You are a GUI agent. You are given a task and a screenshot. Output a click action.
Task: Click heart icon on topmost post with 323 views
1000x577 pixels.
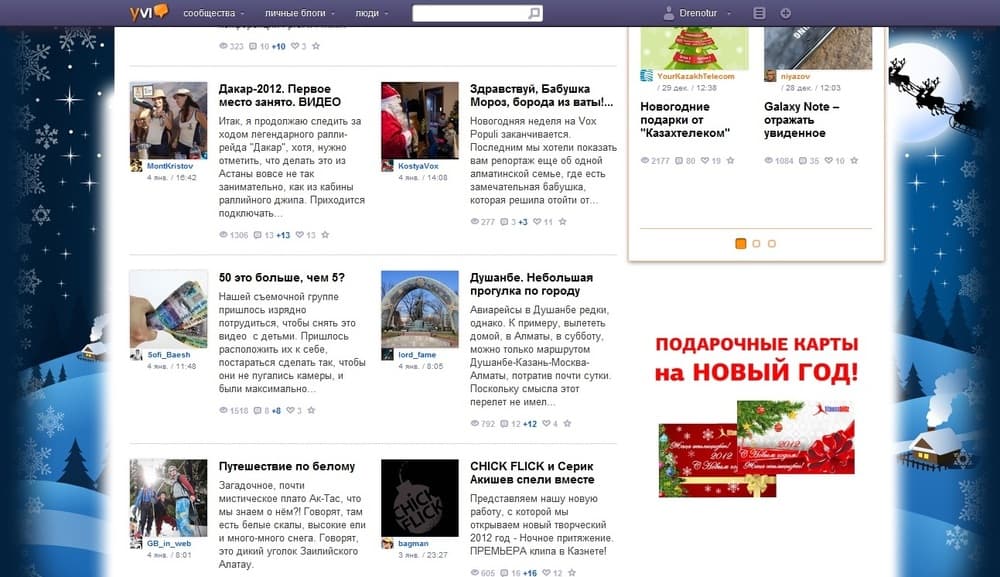tap(295, 46)
